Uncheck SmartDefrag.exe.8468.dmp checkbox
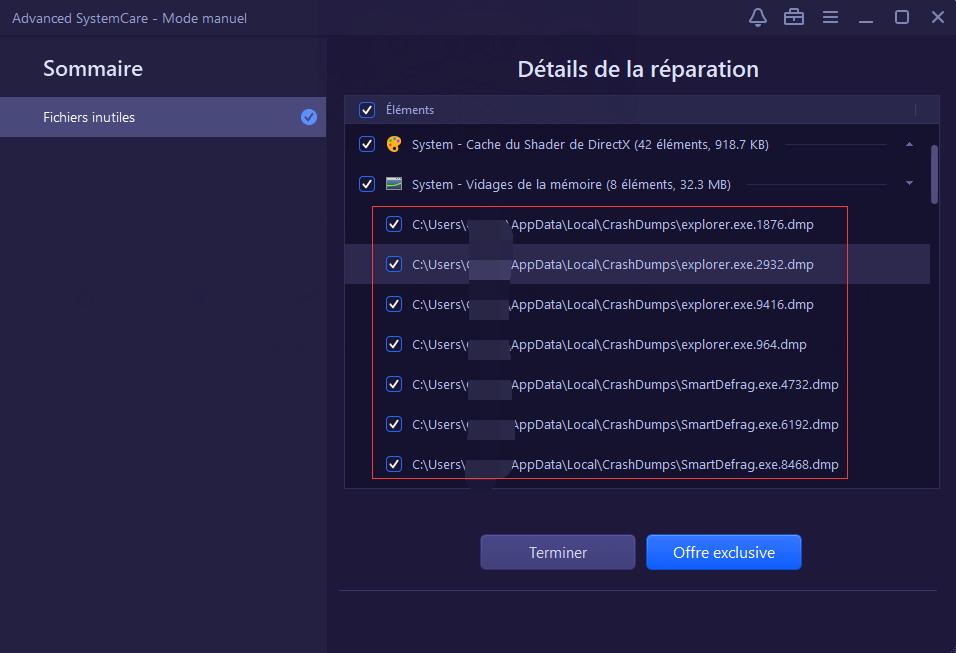Image resolution: width=956 pixels, height=653 pixels. coord(394,465)
